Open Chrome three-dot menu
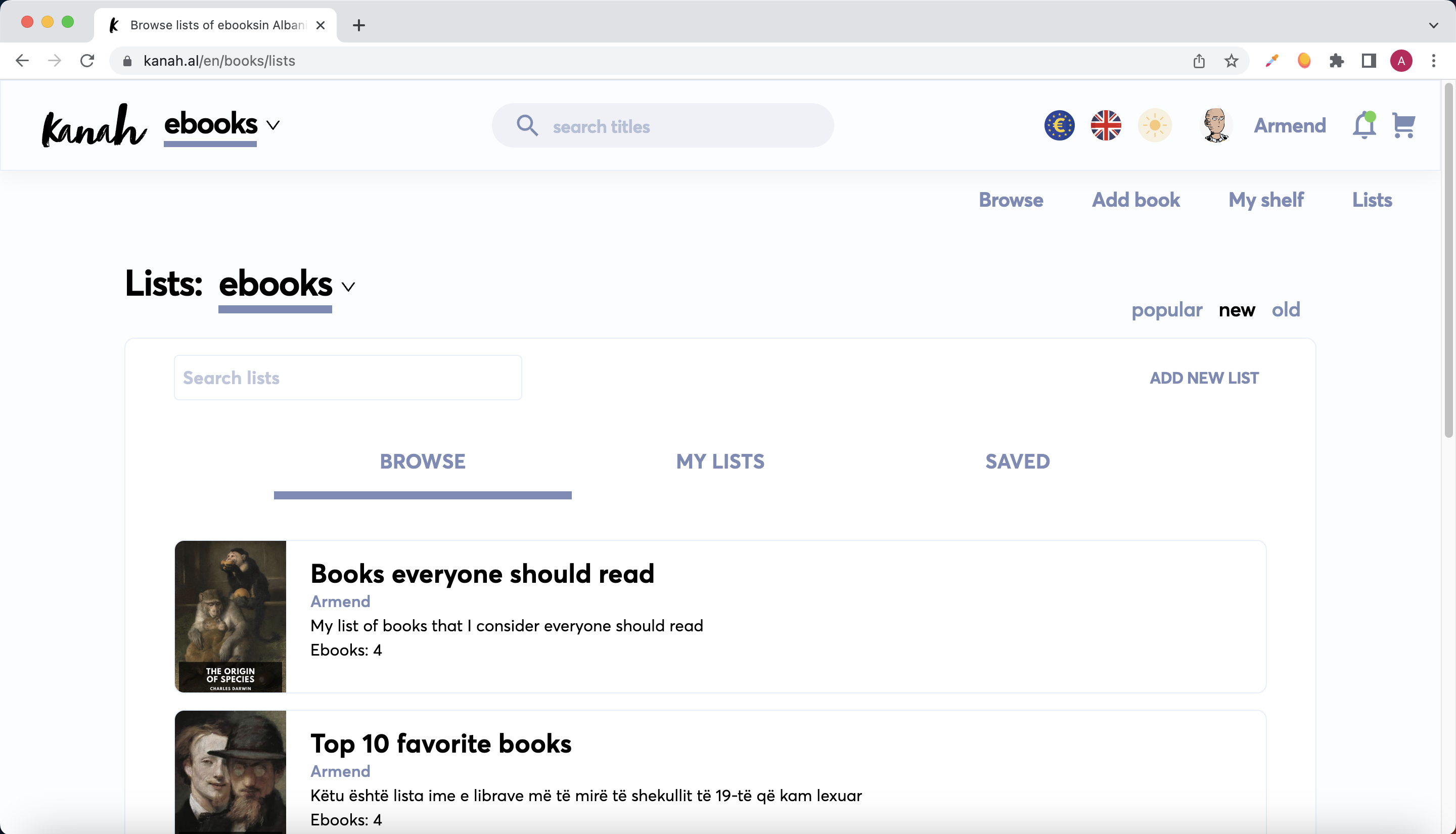The height and width of the screenshot is (834, 1456). tap(1433, 61)
